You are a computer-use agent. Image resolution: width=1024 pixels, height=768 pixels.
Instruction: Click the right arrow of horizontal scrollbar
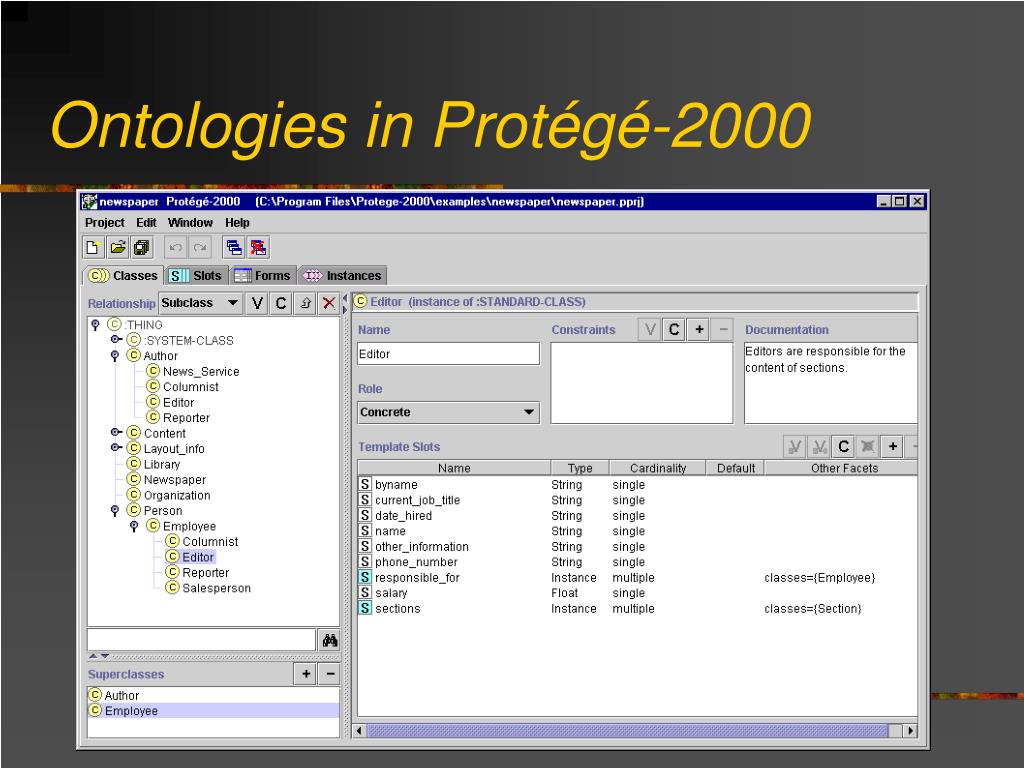click(910, 731)
